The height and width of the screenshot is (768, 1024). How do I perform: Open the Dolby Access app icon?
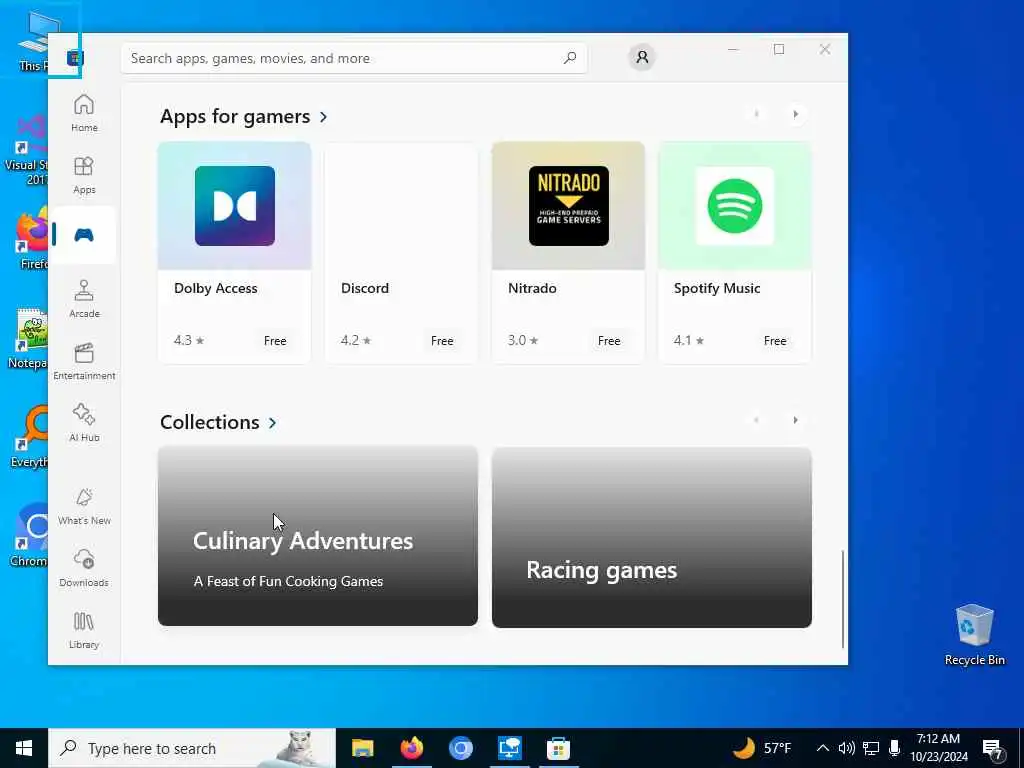[x=234, y=206]
